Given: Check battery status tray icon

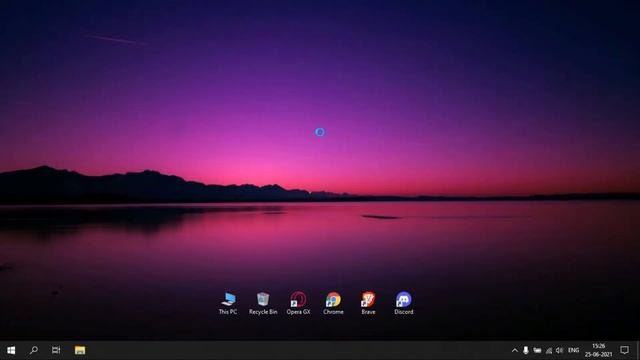Looking at the screenshot, I should pyautogui.click(x=537, y=350).
